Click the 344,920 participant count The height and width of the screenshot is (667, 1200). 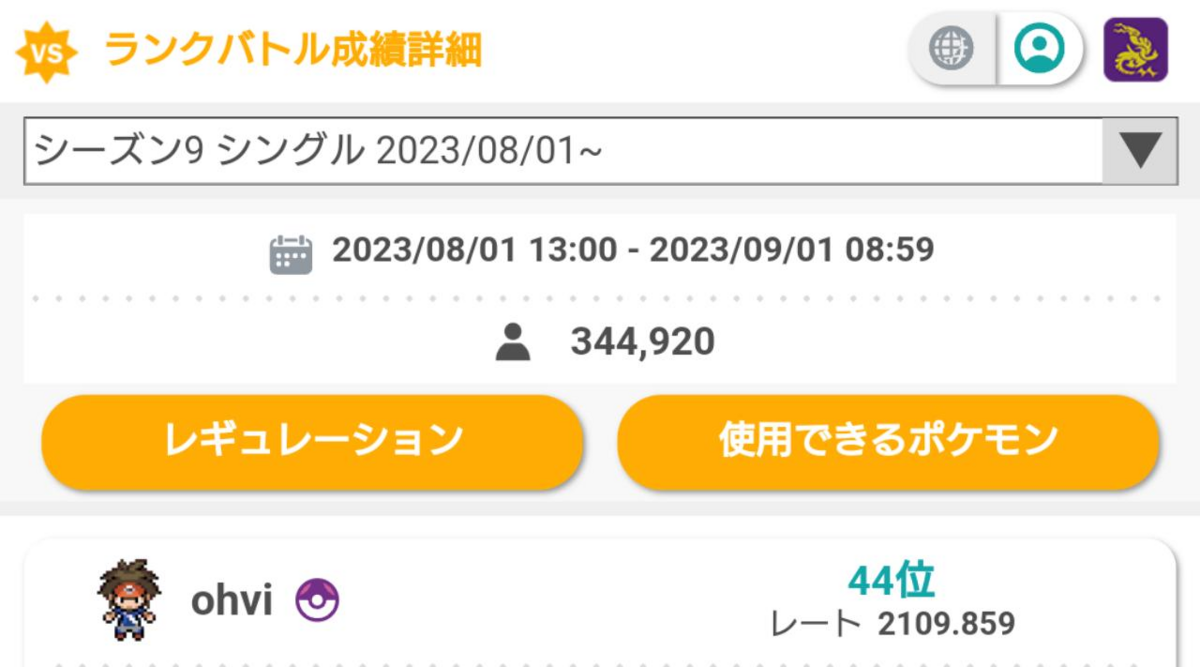[643, 343]
